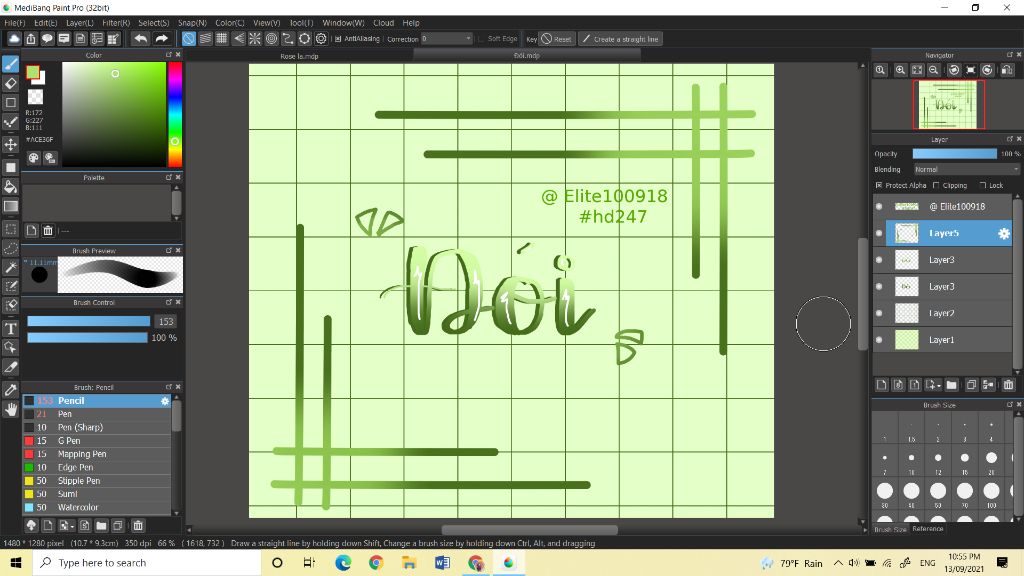The image size is (1024, 576).
Task: Adjust the layer Opacity slider
Action: point(954,153)
